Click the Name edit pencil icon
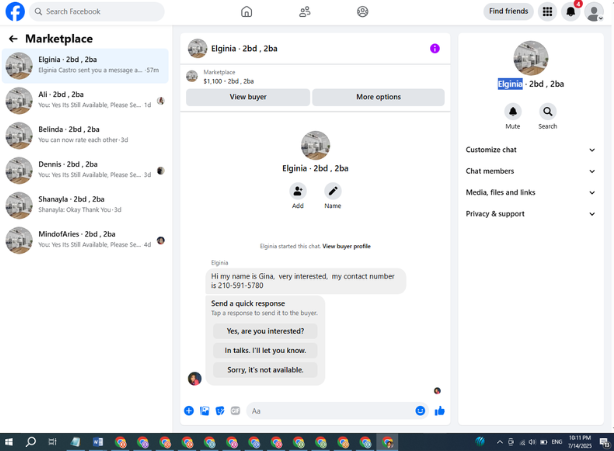 click(332, 191)
